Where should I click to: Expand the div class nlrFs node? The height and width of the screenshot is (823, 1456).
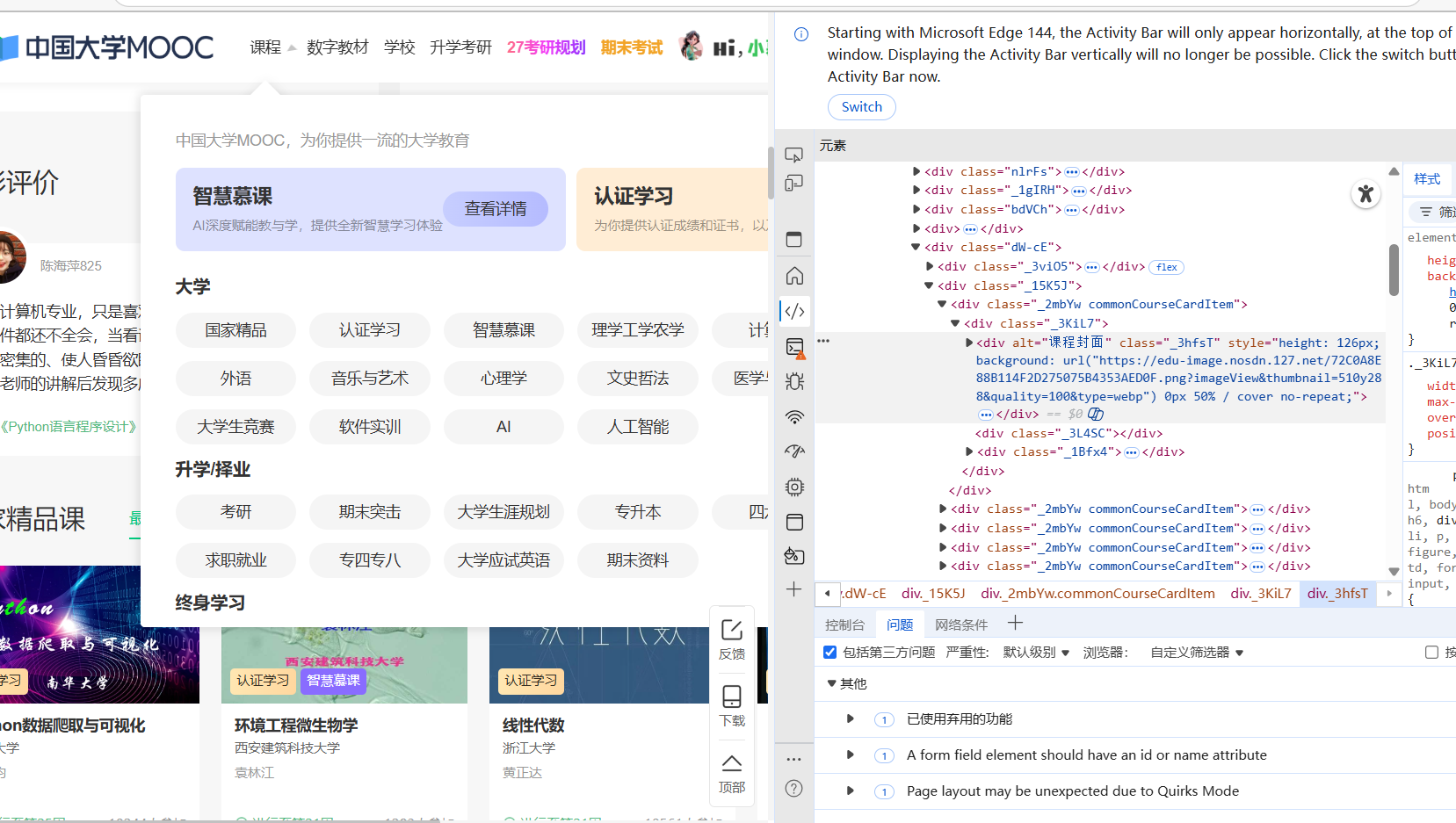coord(916,171)
